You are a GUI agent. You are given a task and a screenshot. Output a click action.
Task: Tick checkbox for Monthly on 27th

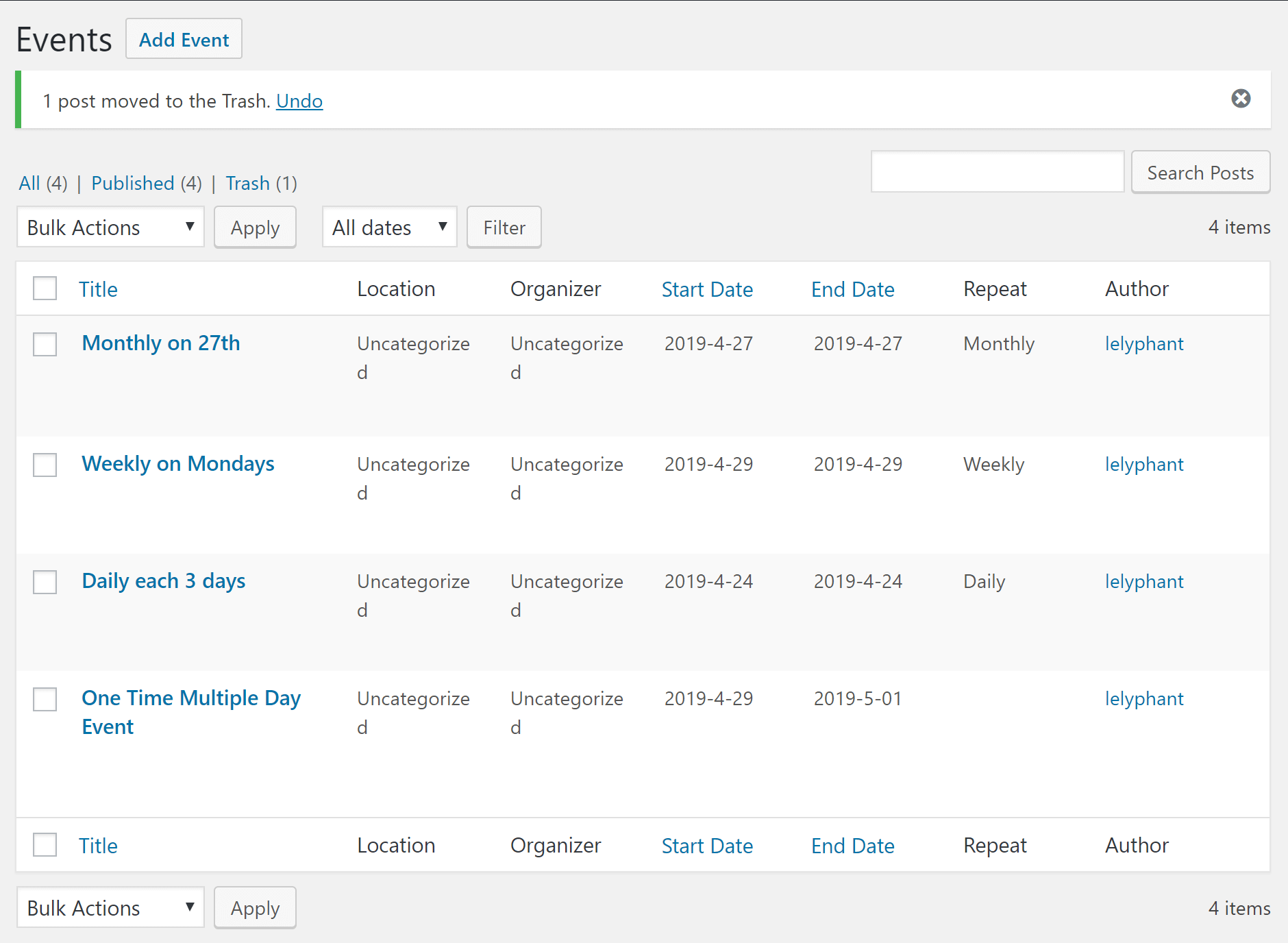coord(45,344)
